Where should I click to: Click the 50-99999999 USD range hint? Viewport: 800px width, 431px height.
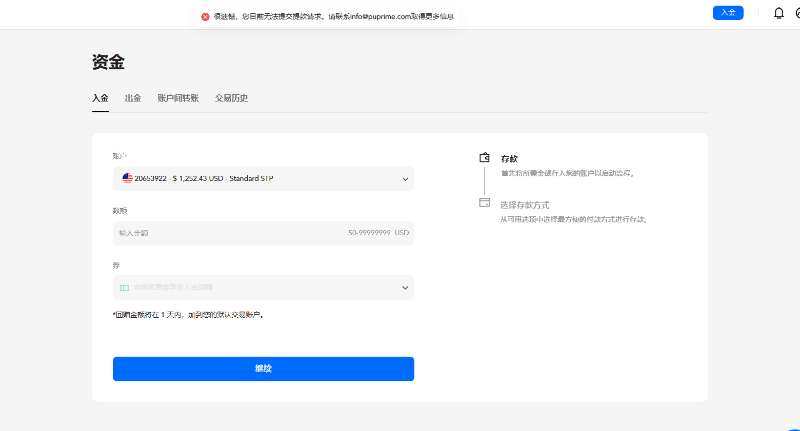379,233
